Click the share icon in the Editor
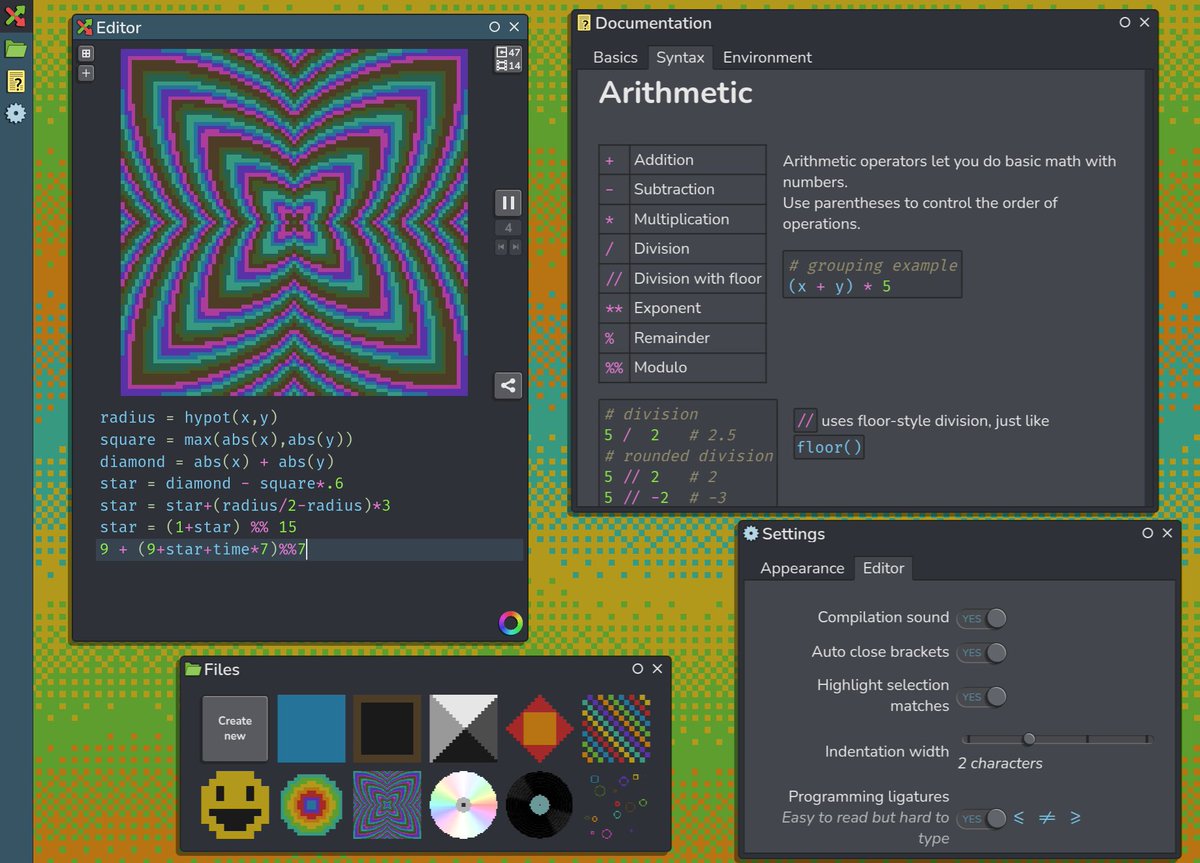 [x=508, y=385]
